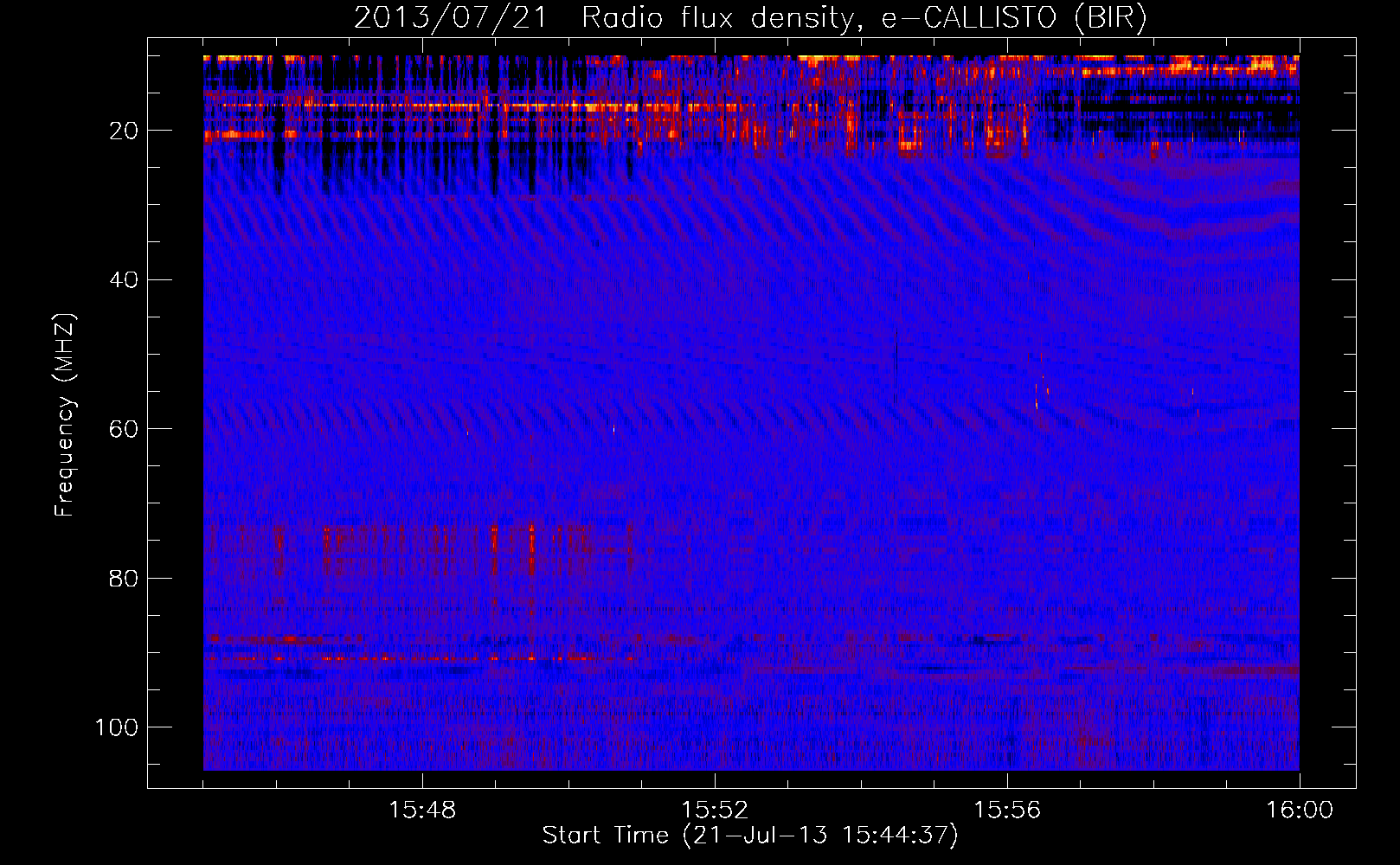
Task: Click the 100 frequency tick label
Action: 117,727
